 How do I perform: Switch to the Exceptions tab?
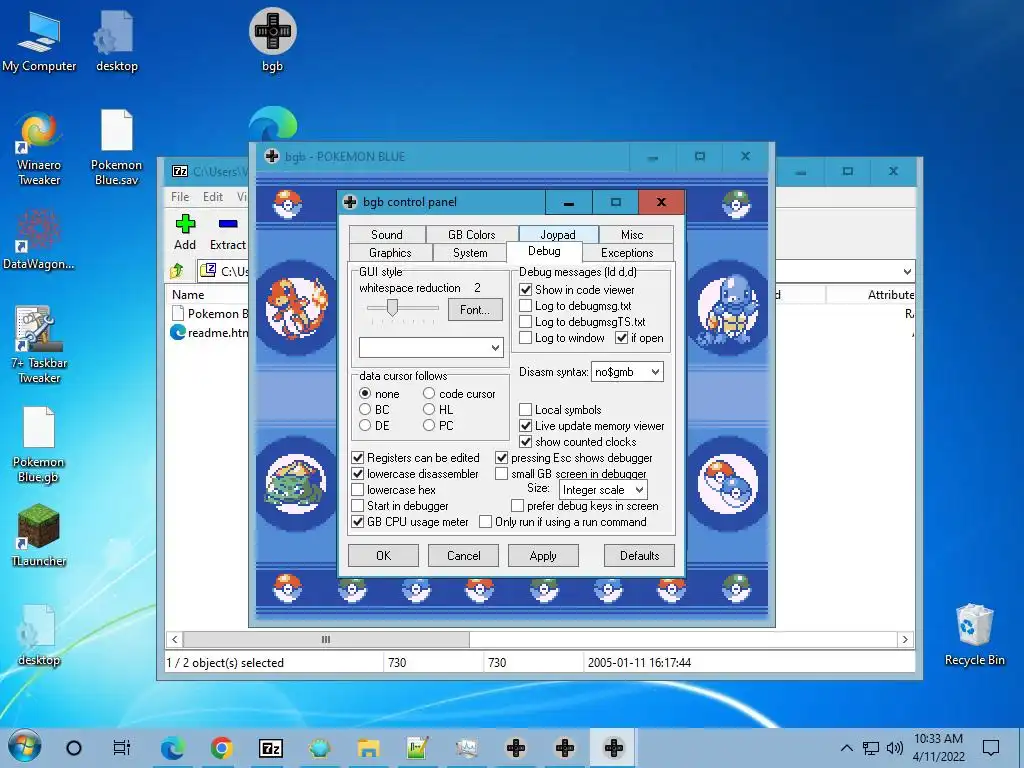coord(627,253)
